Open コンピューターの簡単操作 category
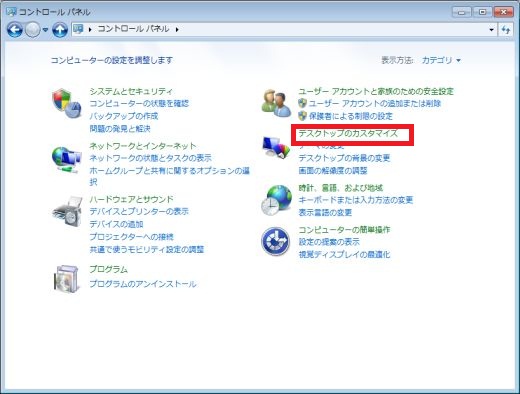The image size is (520, 394). (x=344, y=229)
